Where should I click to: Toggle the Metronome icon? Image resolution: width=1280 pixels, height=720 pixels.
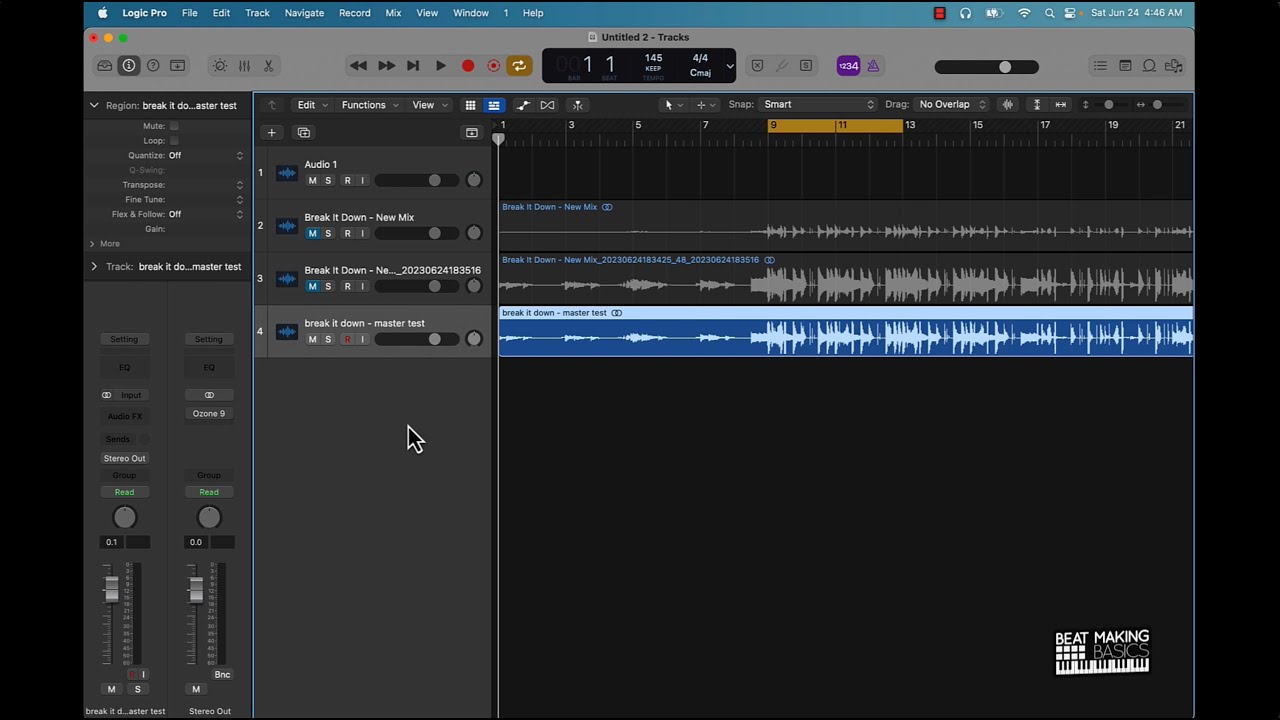coord(873,66)
